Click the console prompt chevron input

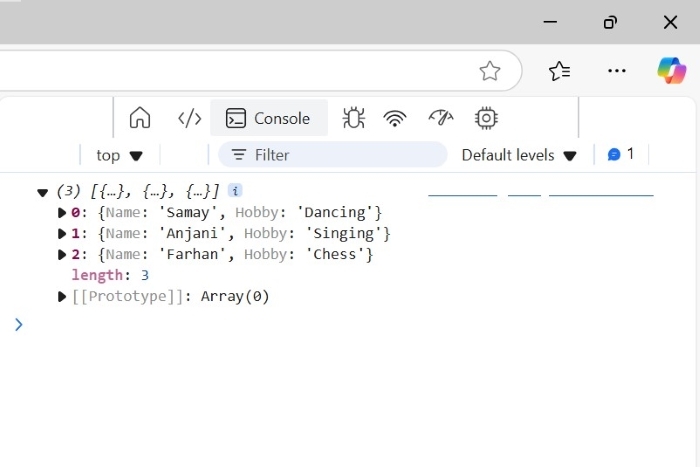[x=19, y=325]
